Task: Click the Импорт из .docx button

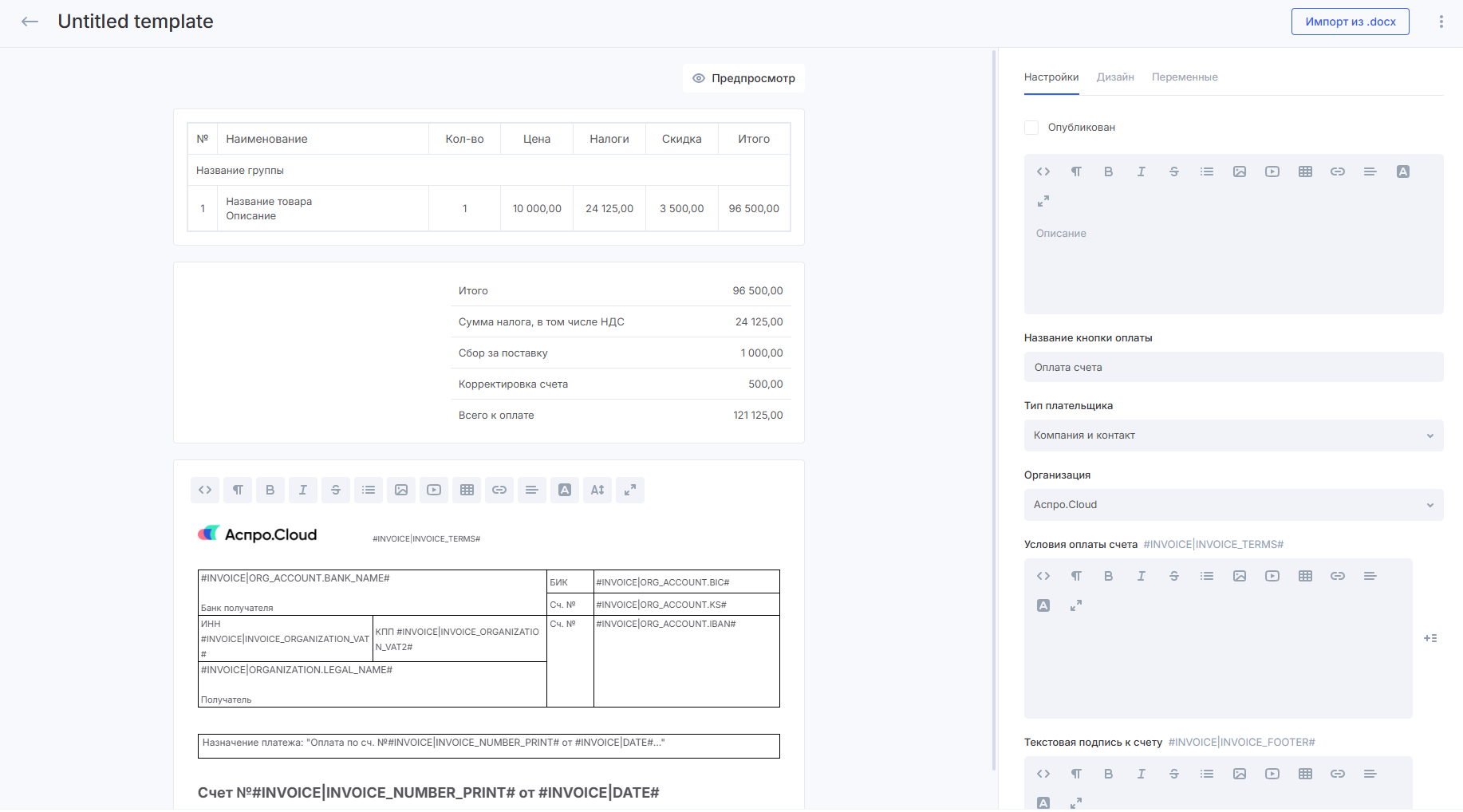Action: 1350,22
